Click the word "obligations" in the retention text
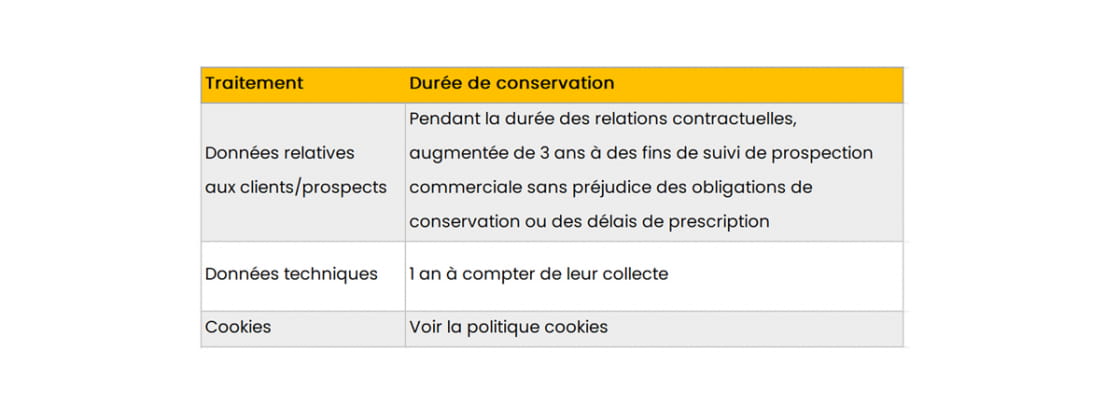Viewport: 1120px width, 420px height. (x=736, y=187)
